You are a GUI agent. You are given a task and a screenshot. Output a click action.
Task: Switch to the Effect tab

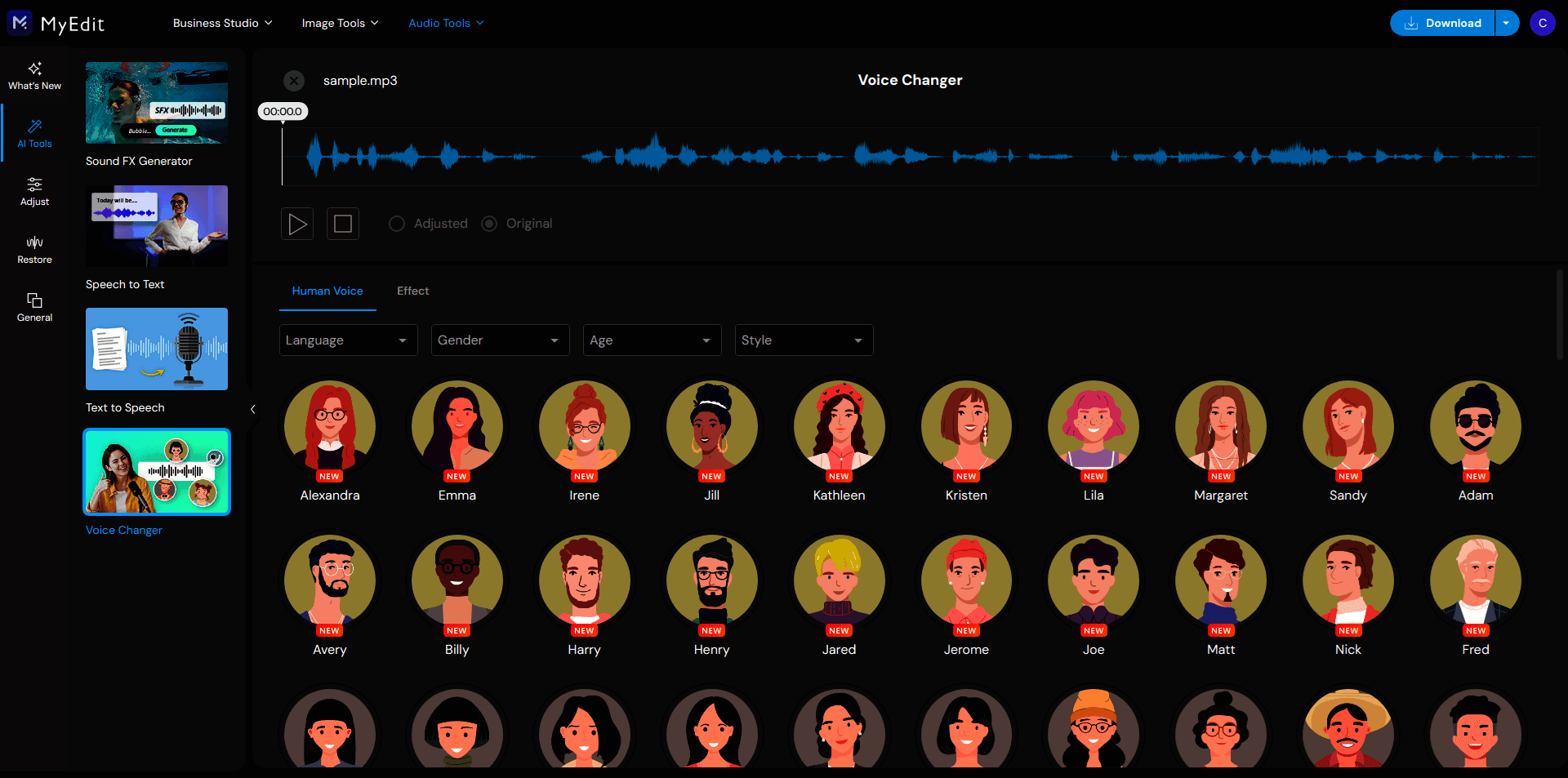coord(413,291)
